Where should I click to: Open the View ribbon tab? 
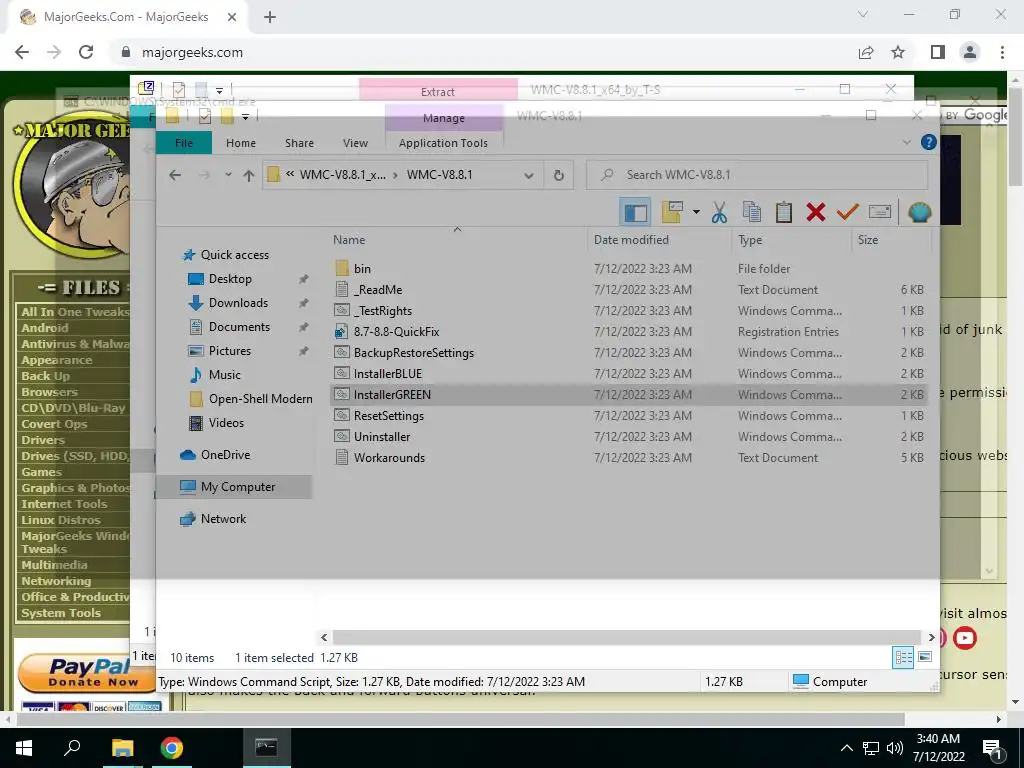point(355,143)
